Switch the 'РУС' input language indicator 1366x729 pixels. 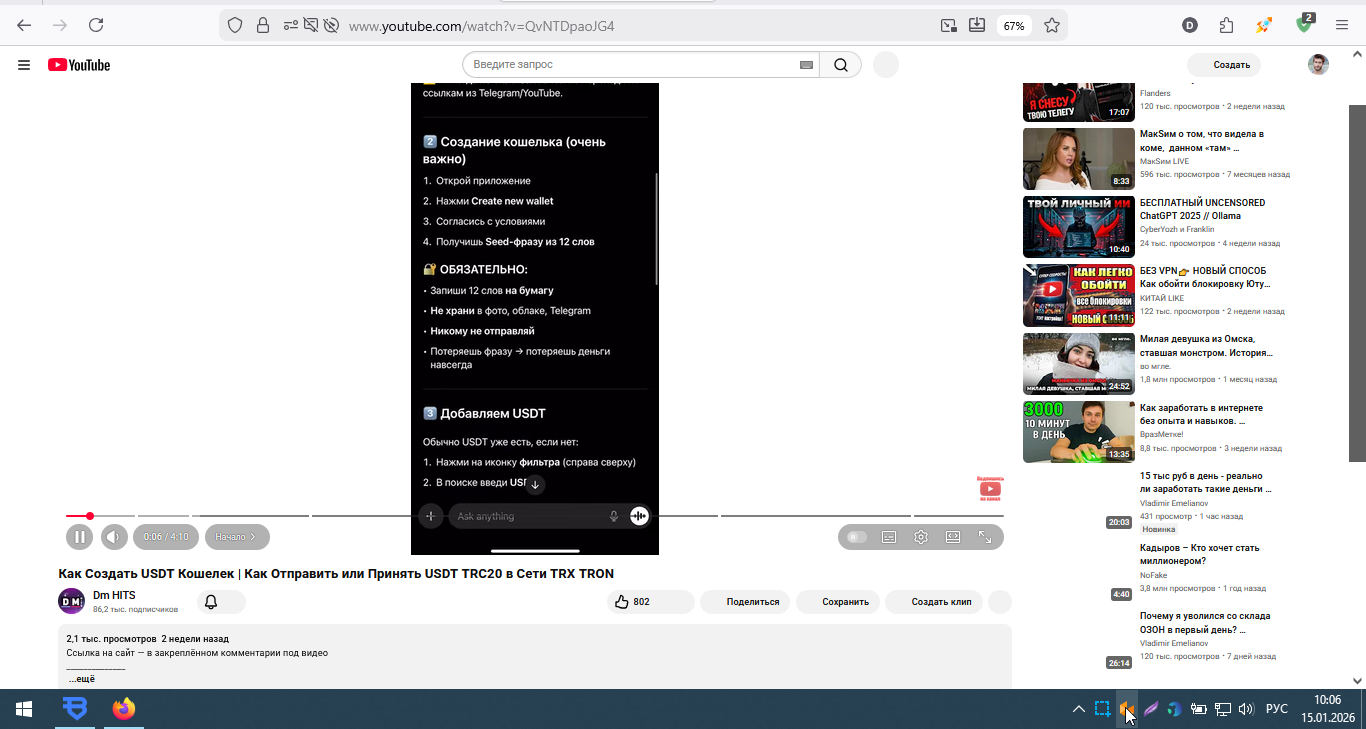tap(1277, 709)
